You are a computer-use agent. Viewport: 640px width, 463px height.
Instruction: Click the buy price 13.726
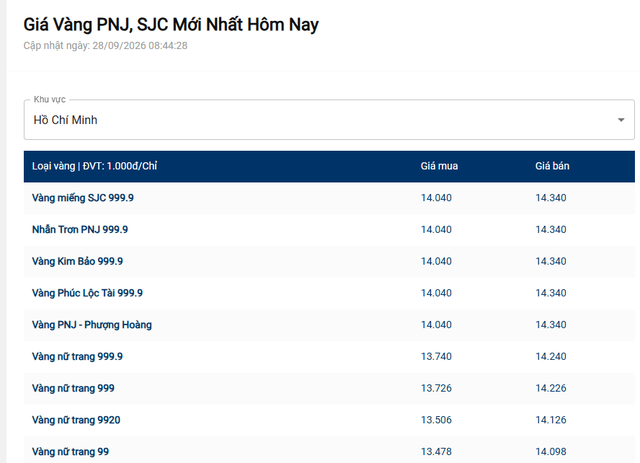click(x=436, y=388)
